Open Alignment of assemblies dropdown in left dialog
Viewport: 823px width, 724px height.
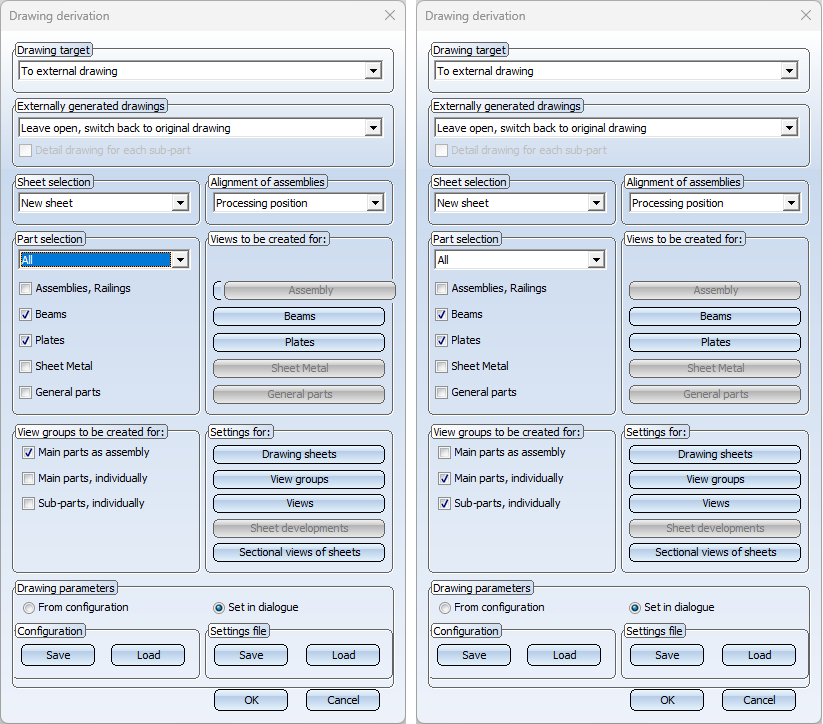(x=375, y=203)
